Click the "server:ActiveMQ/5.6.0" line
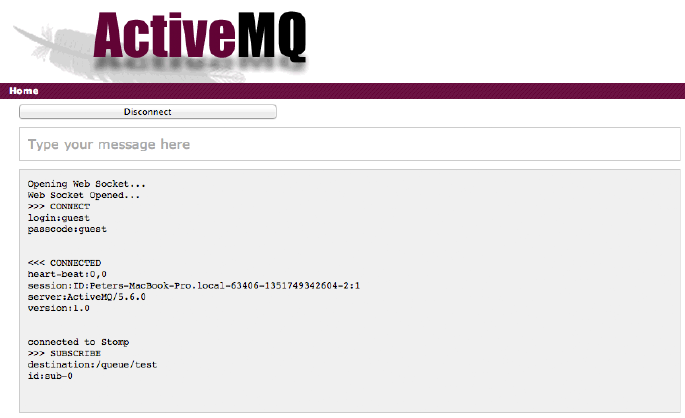The image size is (685, 418). point(86,297)
